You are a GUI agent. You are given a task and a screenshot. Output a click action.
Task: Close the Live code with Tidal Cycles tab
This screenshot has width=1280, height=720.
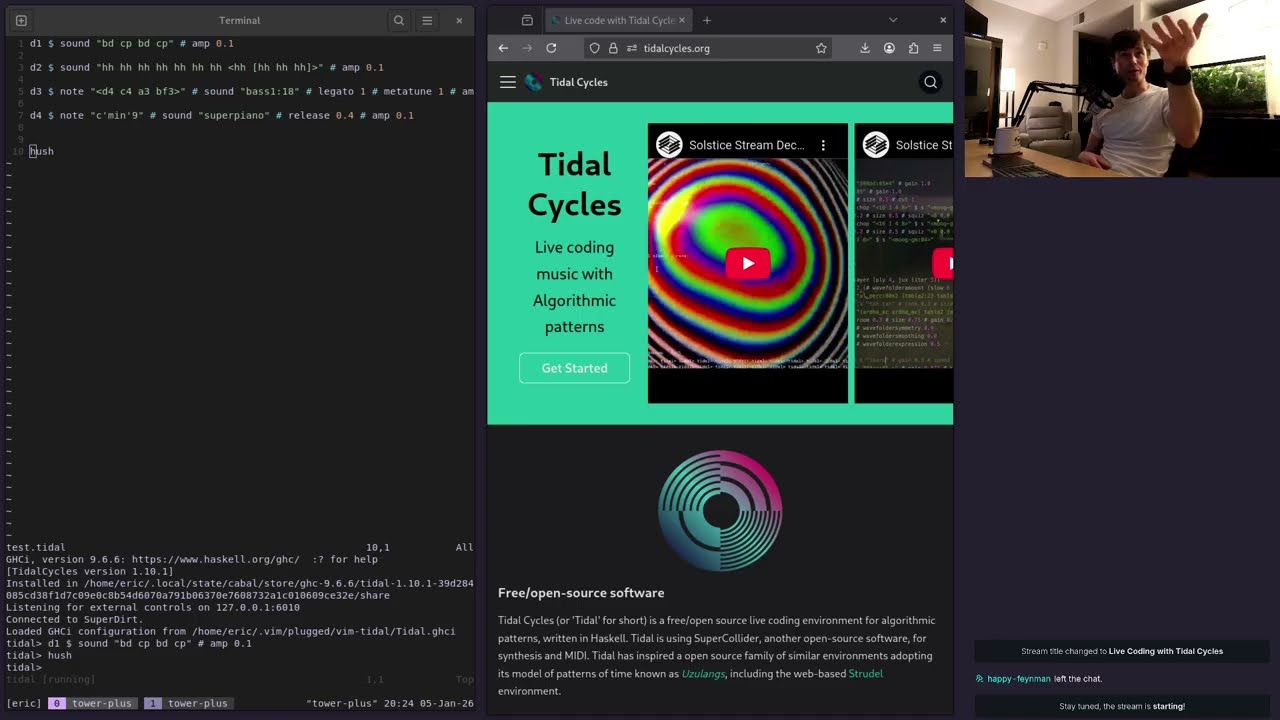tap(682, 20)
